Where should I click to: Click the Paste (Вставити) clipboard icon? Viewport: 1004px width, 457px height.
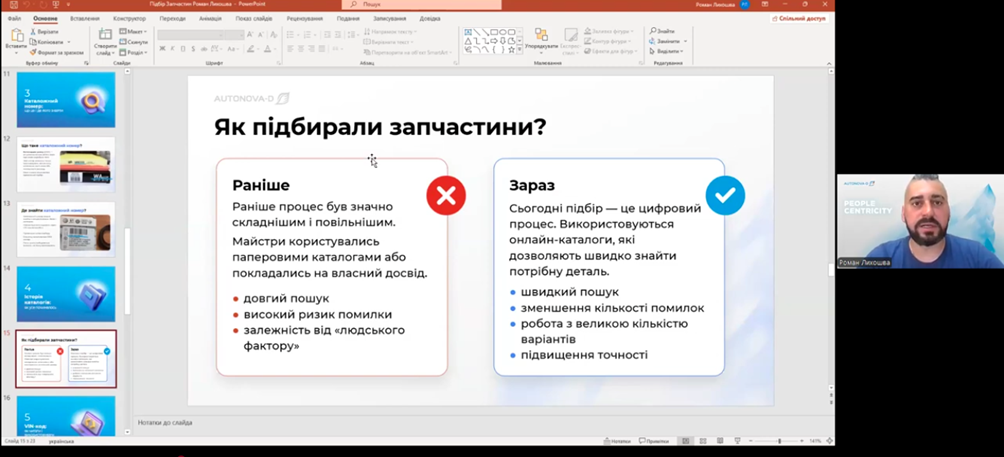tap(16, 37)
